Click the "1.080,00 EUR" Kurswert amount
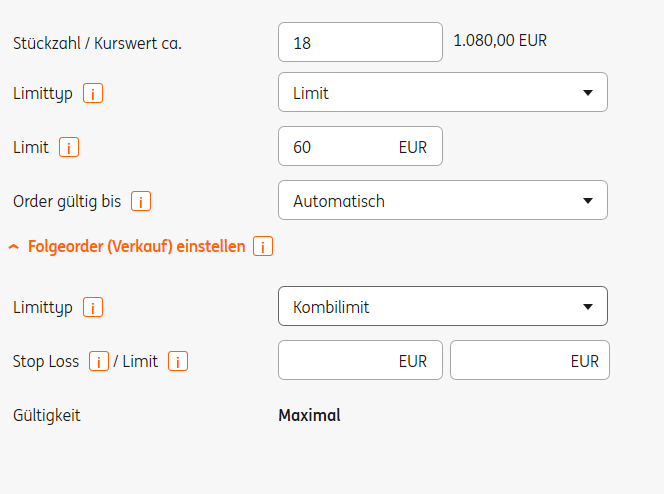The width and height of the screenshot is (664, 494). click(500, 41)
